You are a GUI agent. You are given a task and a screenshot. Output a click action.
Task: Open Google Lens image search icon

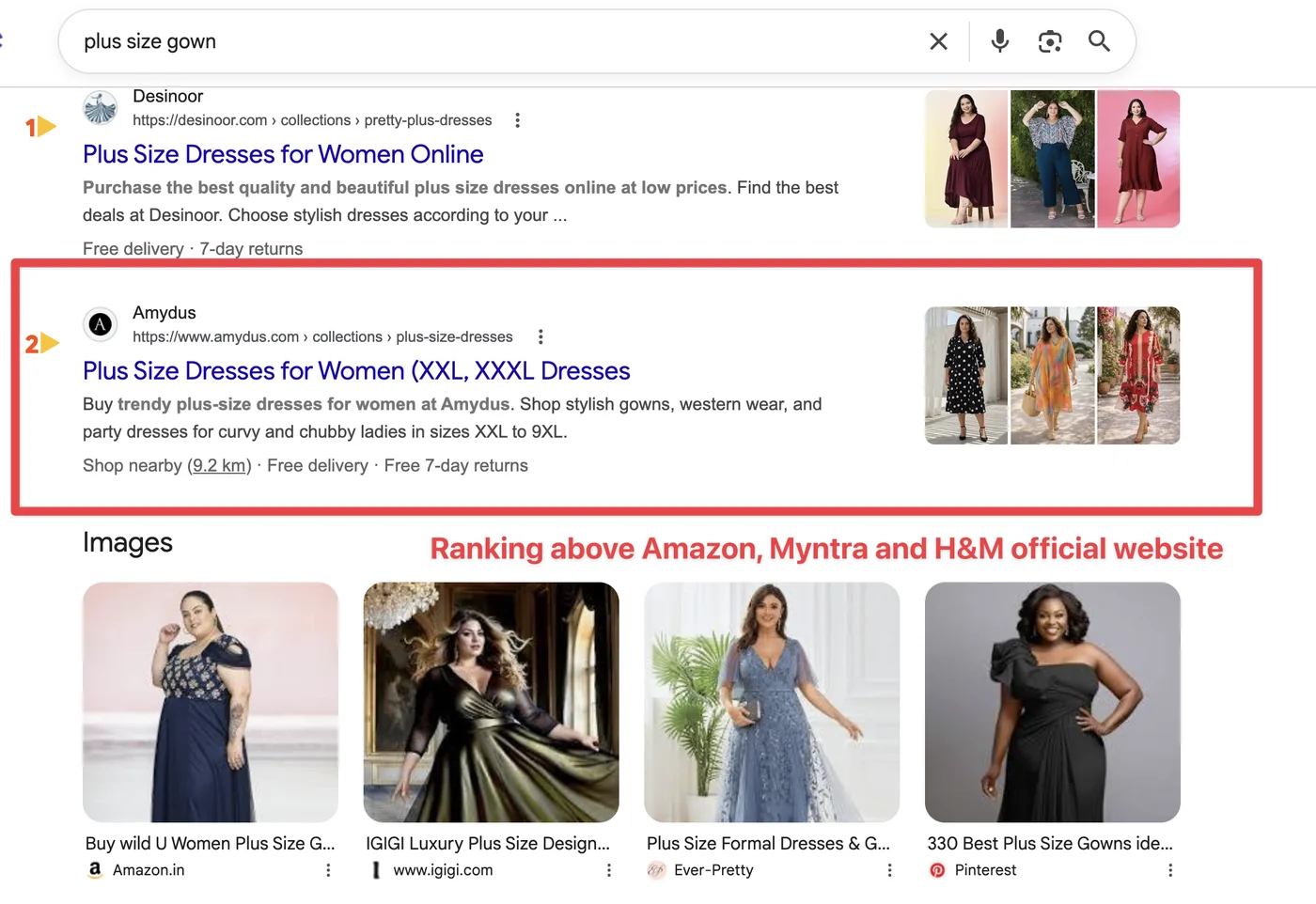coord(1050,41)
